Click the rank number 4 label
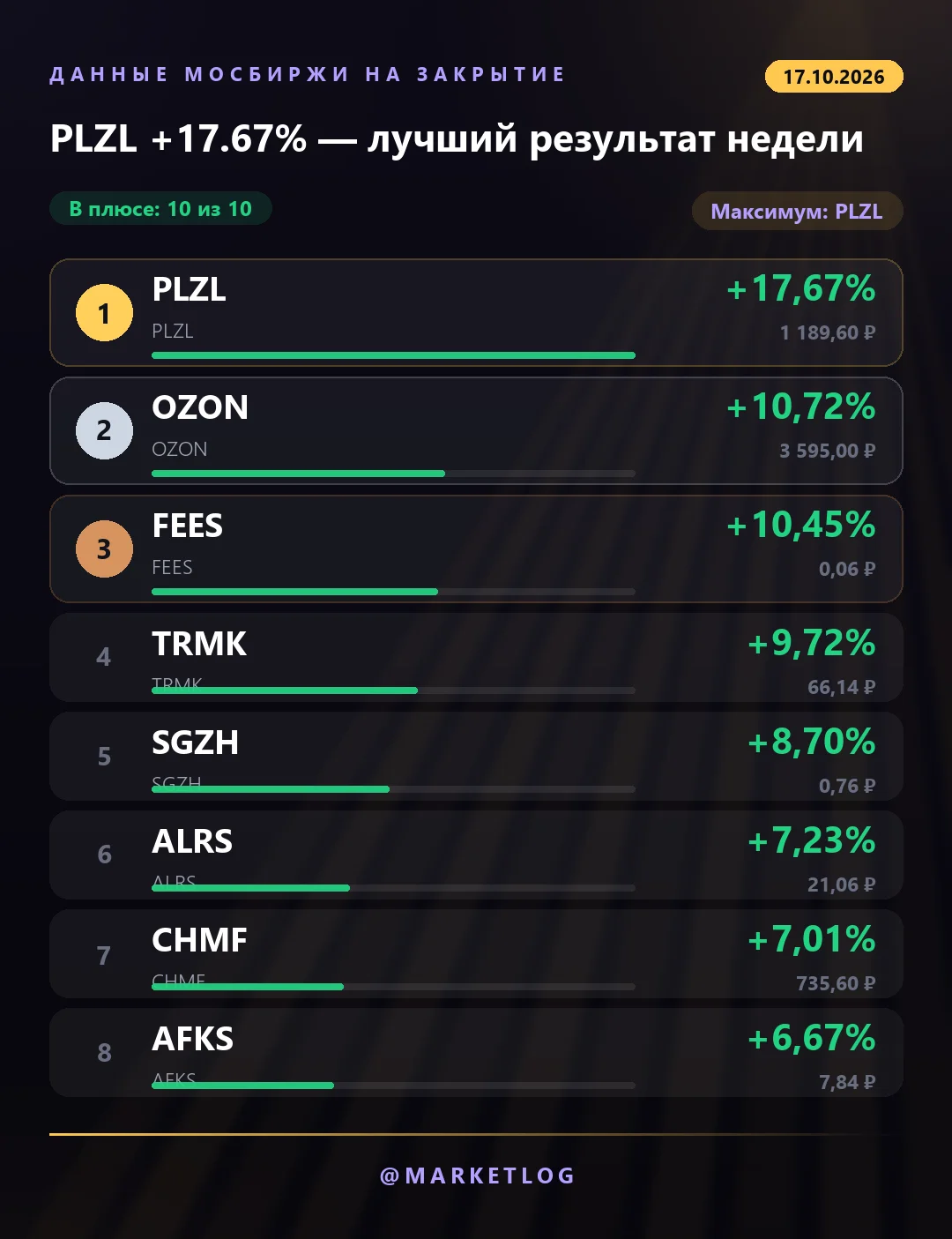 pos(104,657)
